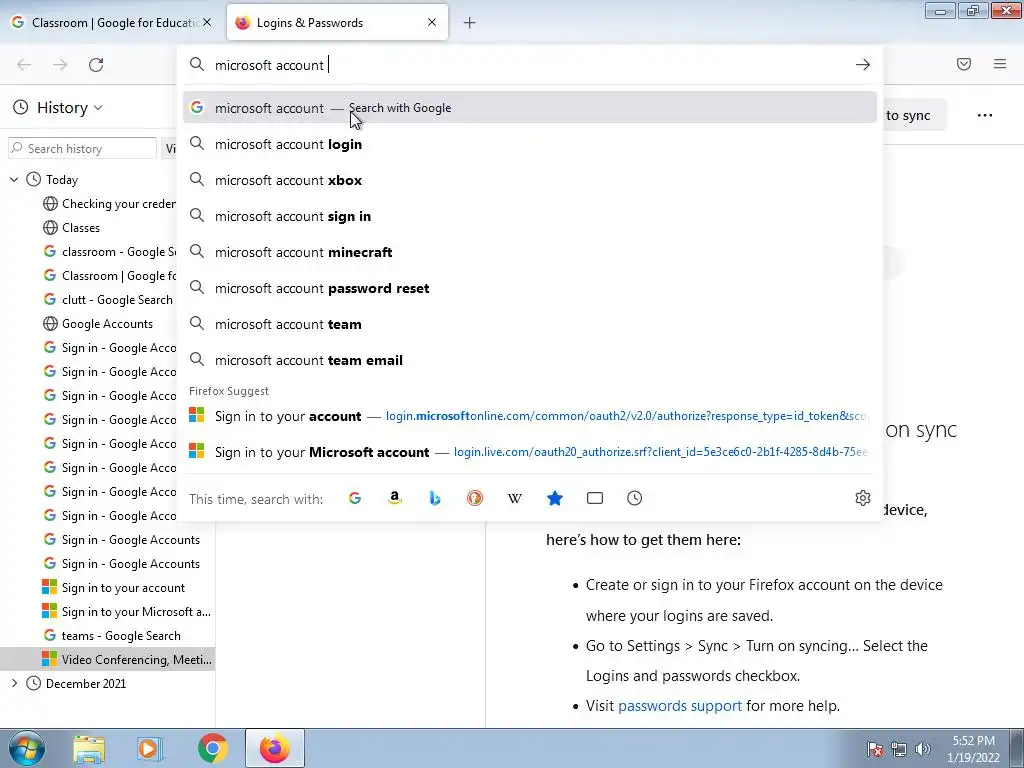1024x768 pixels.
Task: Switch to Classroom Google for Education tab
Action: (x=114, y=22)
